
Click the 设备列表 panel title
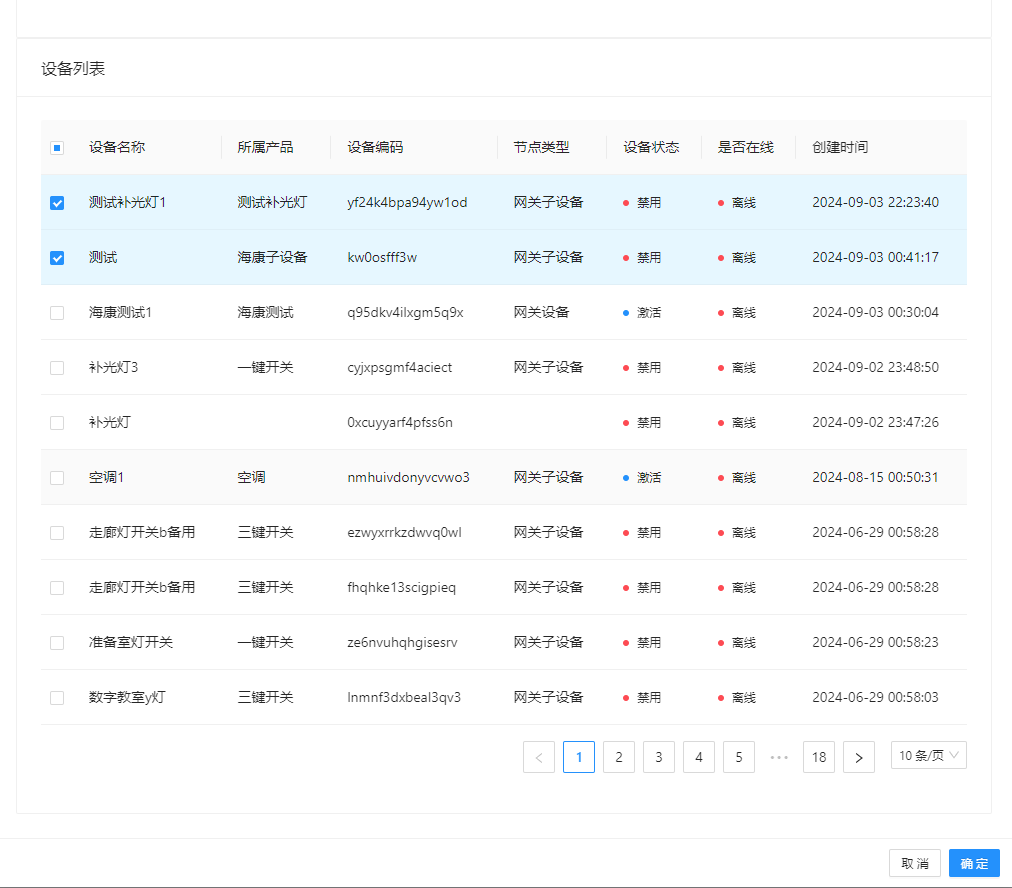click(73, 68)
